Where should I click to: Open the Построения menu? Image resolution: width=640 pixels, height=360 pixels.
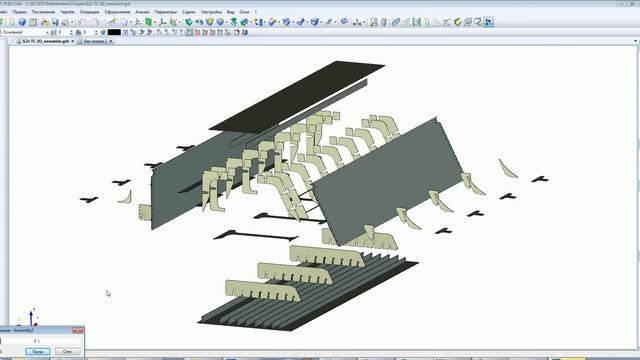(x=43, y=12)
